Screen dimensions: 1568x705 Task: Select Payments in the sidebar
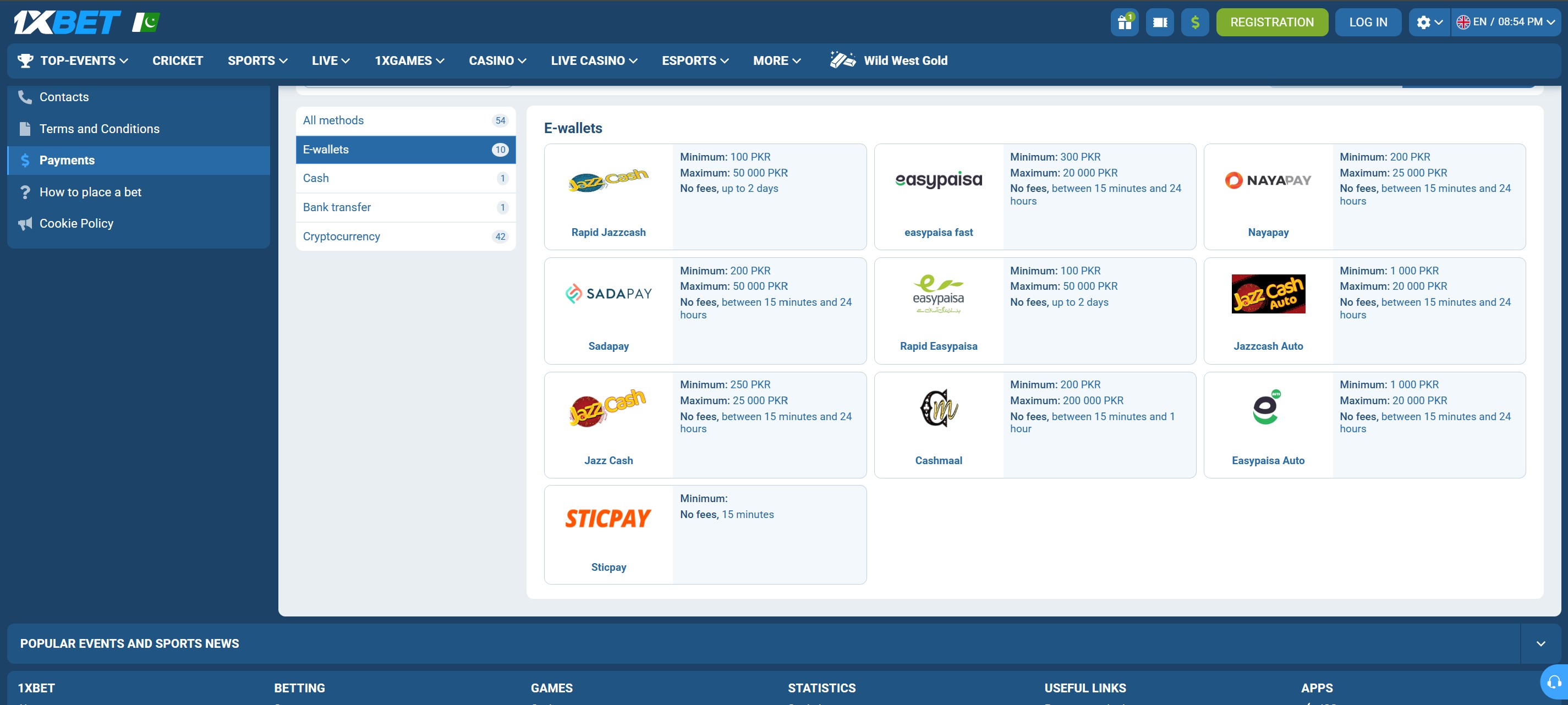pyautogui.click(x=138, y=161)
